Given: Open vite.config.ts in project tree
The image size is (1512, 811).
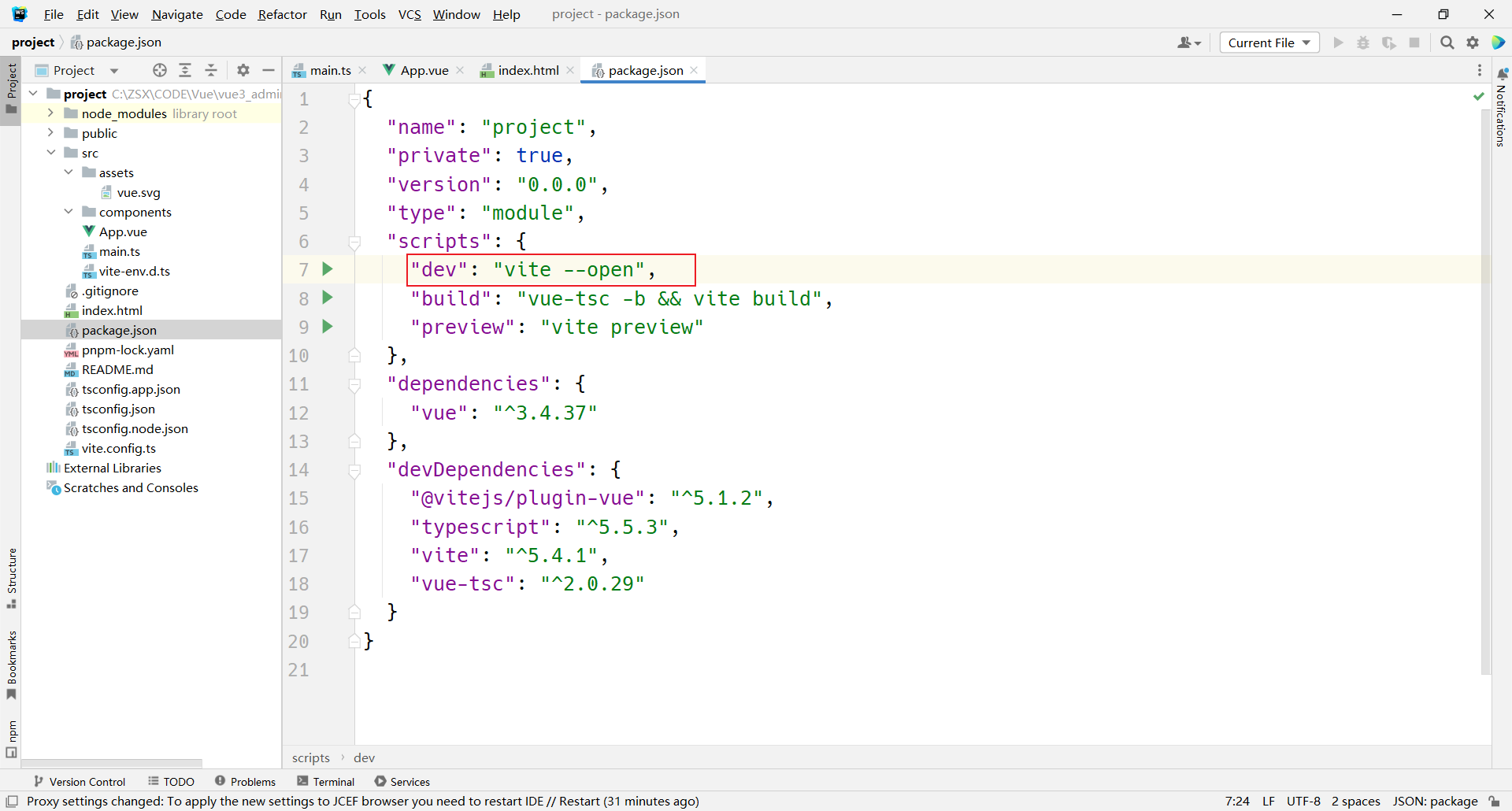Looking at the screenshot, I should pos(118,448).
